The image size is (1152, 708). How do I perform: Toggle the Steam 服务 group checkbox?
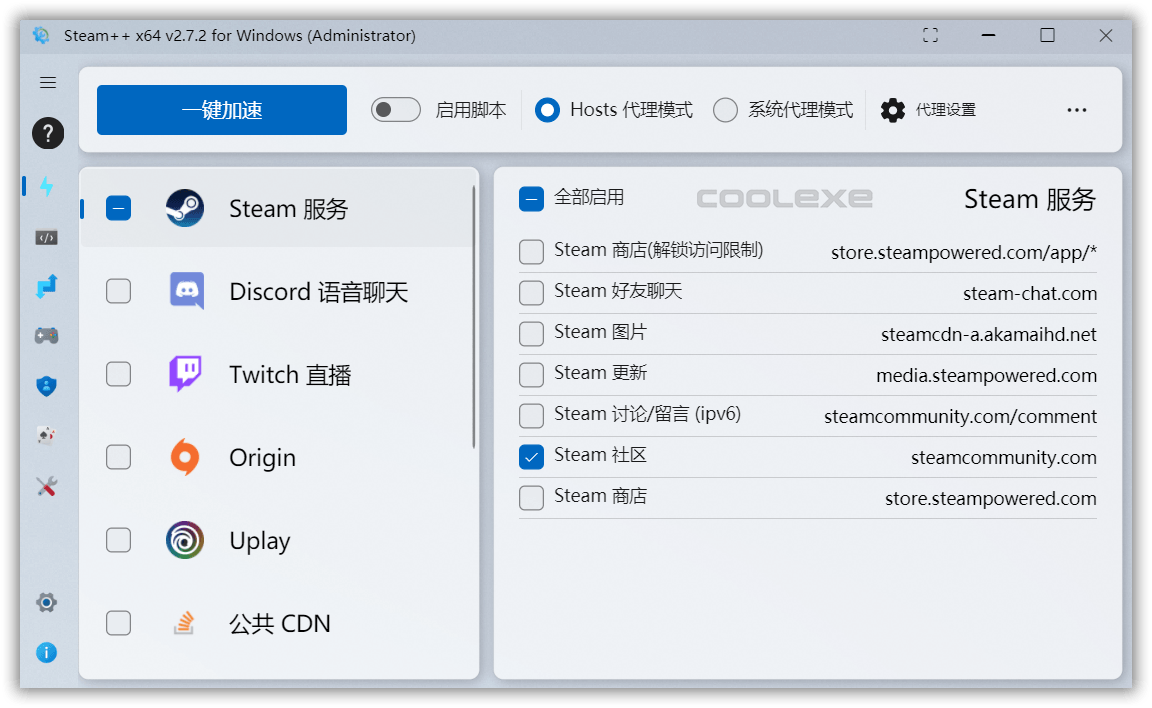[x=118, y=209]
